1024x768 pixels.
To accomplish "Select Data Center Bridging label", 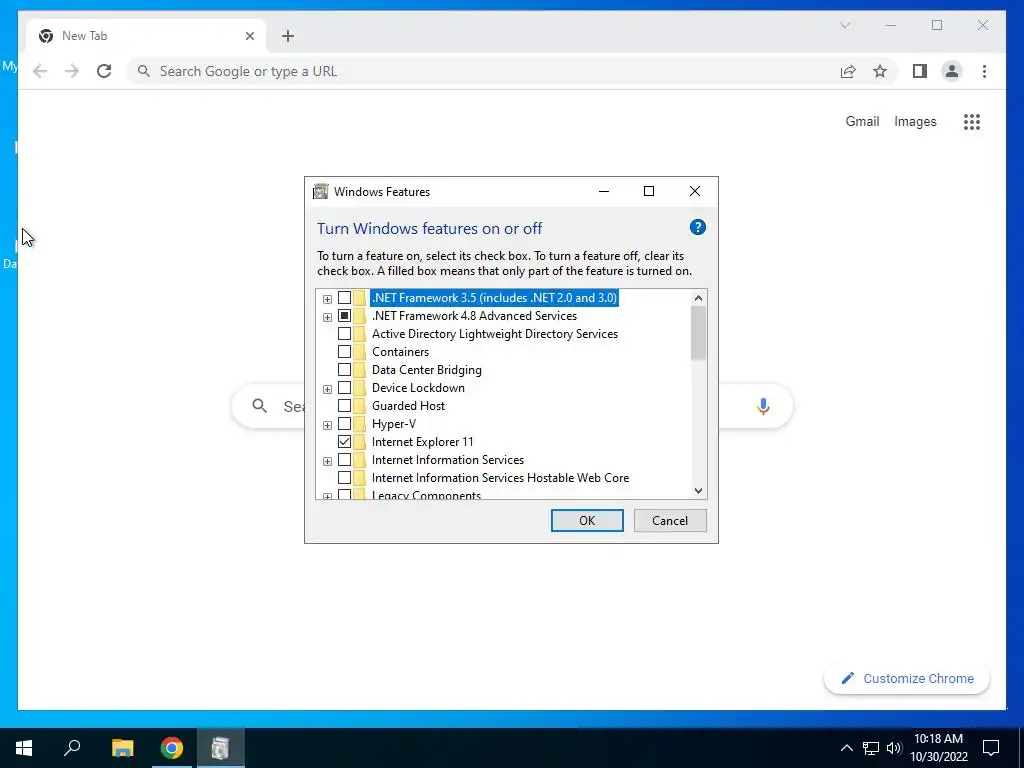I will [426, 370].
